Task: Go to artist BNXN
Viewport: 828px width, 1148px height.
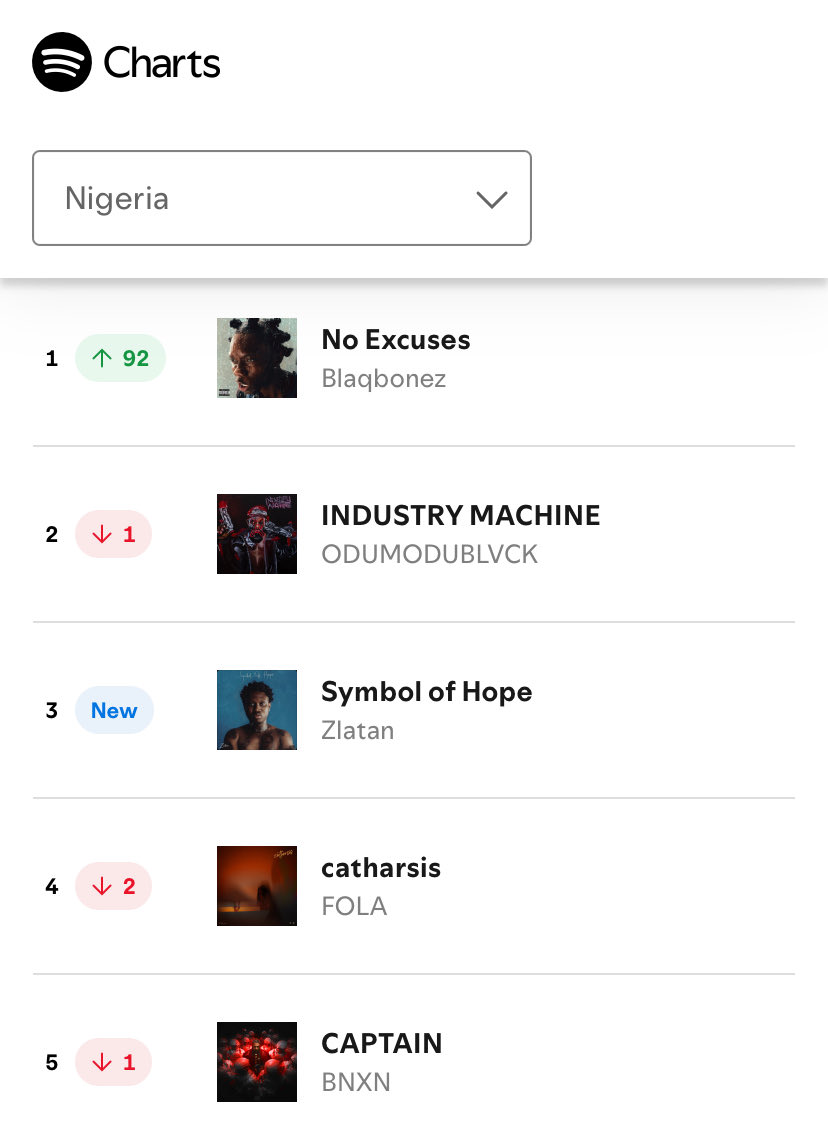Action: click(x=356, y=1082)
